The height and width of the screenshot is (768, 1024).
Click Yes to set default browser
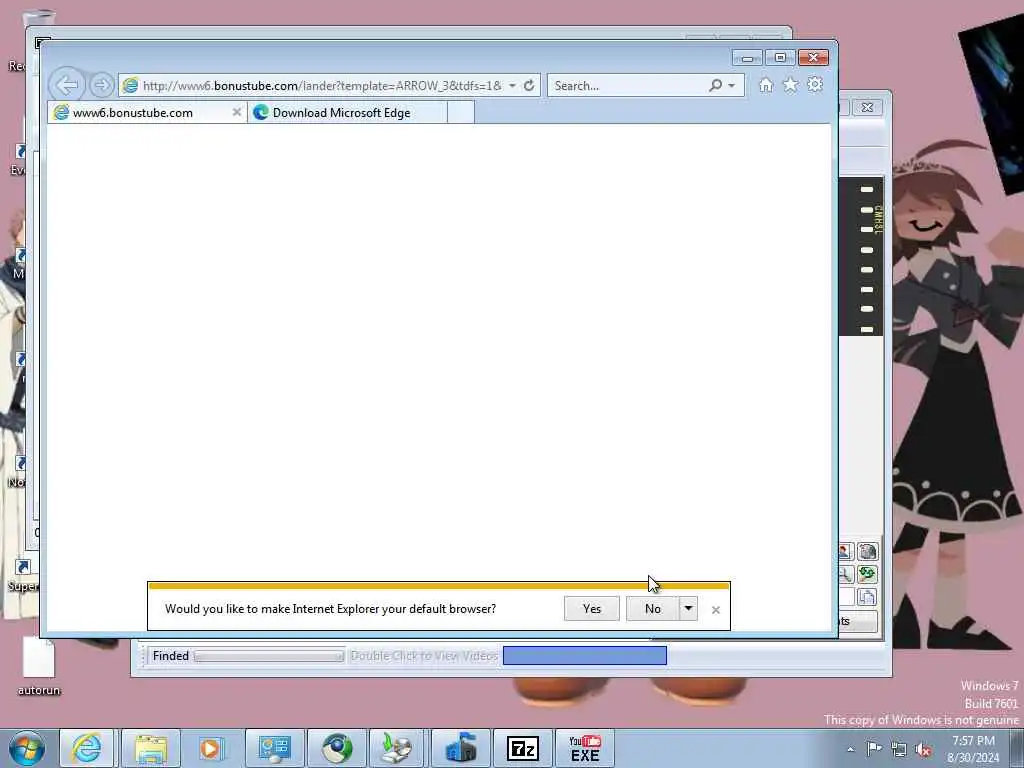pos(592,609)
